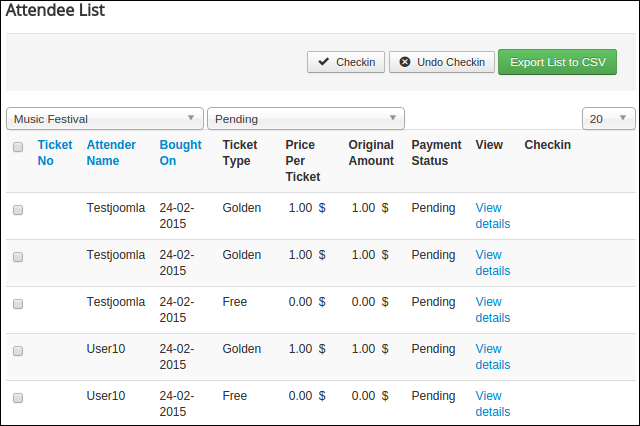View details of User10 Free ticket
The height and width of the screenshot is (426, 640).
(492, 404)
